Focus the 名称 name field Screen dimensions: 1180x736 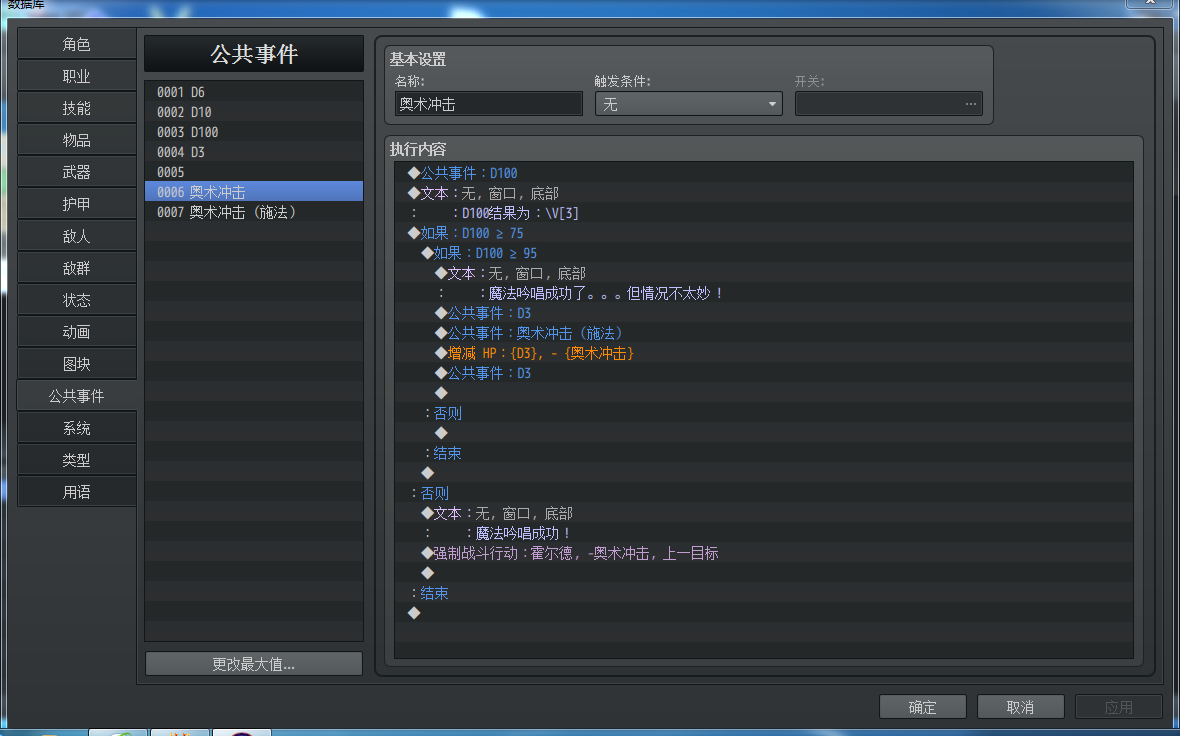tap(488, 104)
